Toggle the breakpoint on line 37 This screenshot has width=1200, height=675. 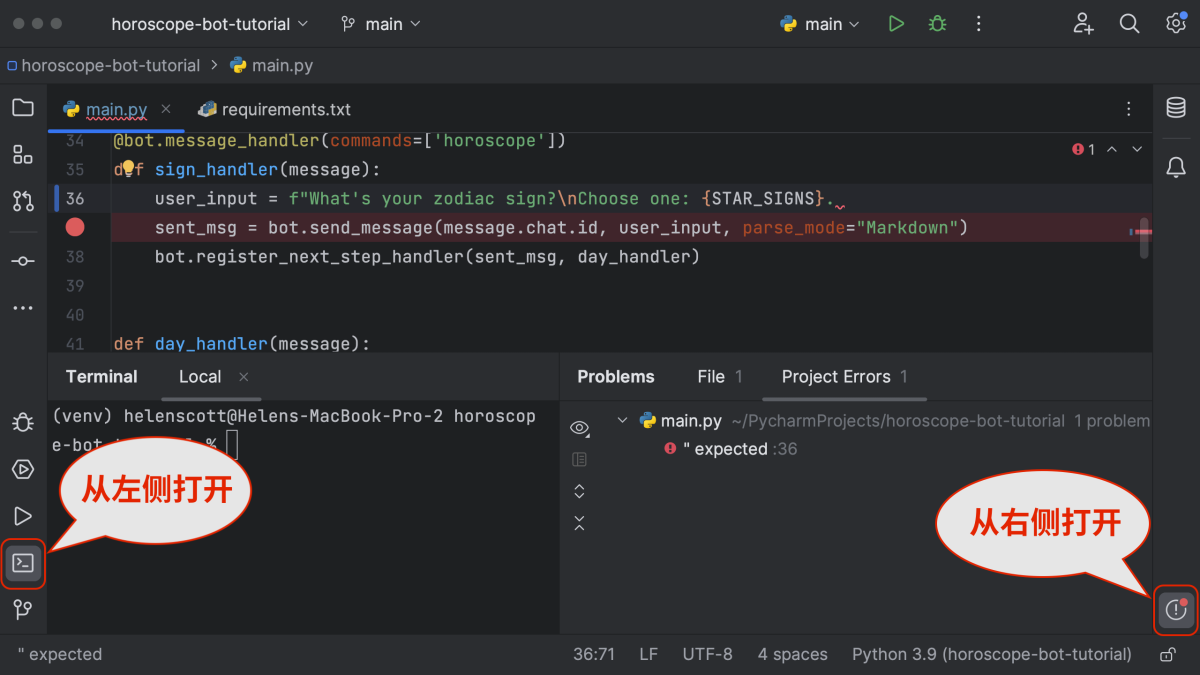(x=75, y=227)
